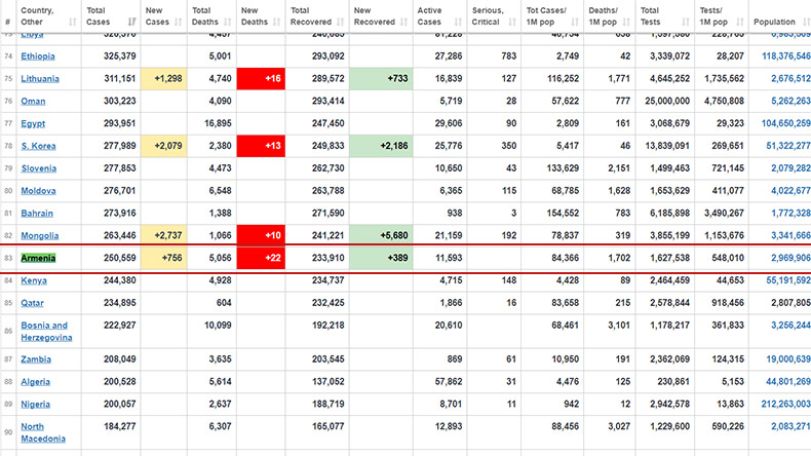811x456 pixels.
Task: Sort by Serious, Critical column arrows
Action: click(512, 22)
